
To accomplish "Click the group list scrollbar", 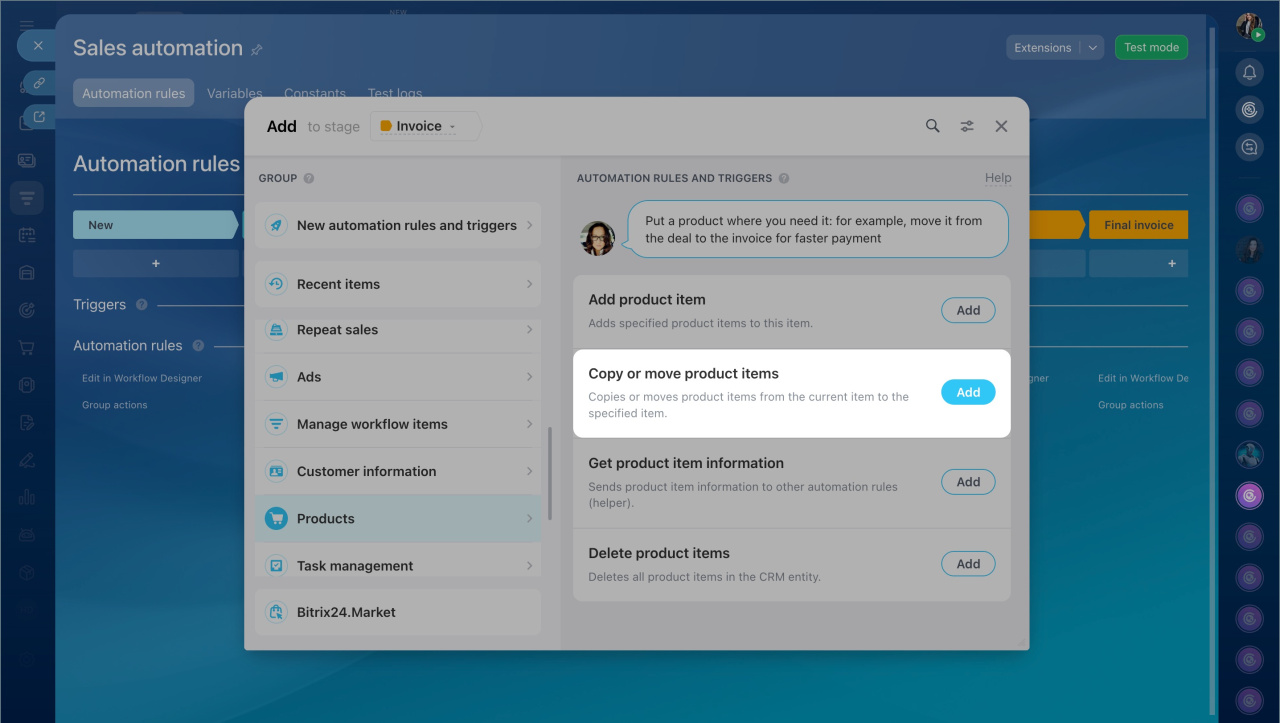I will point(549,473).
